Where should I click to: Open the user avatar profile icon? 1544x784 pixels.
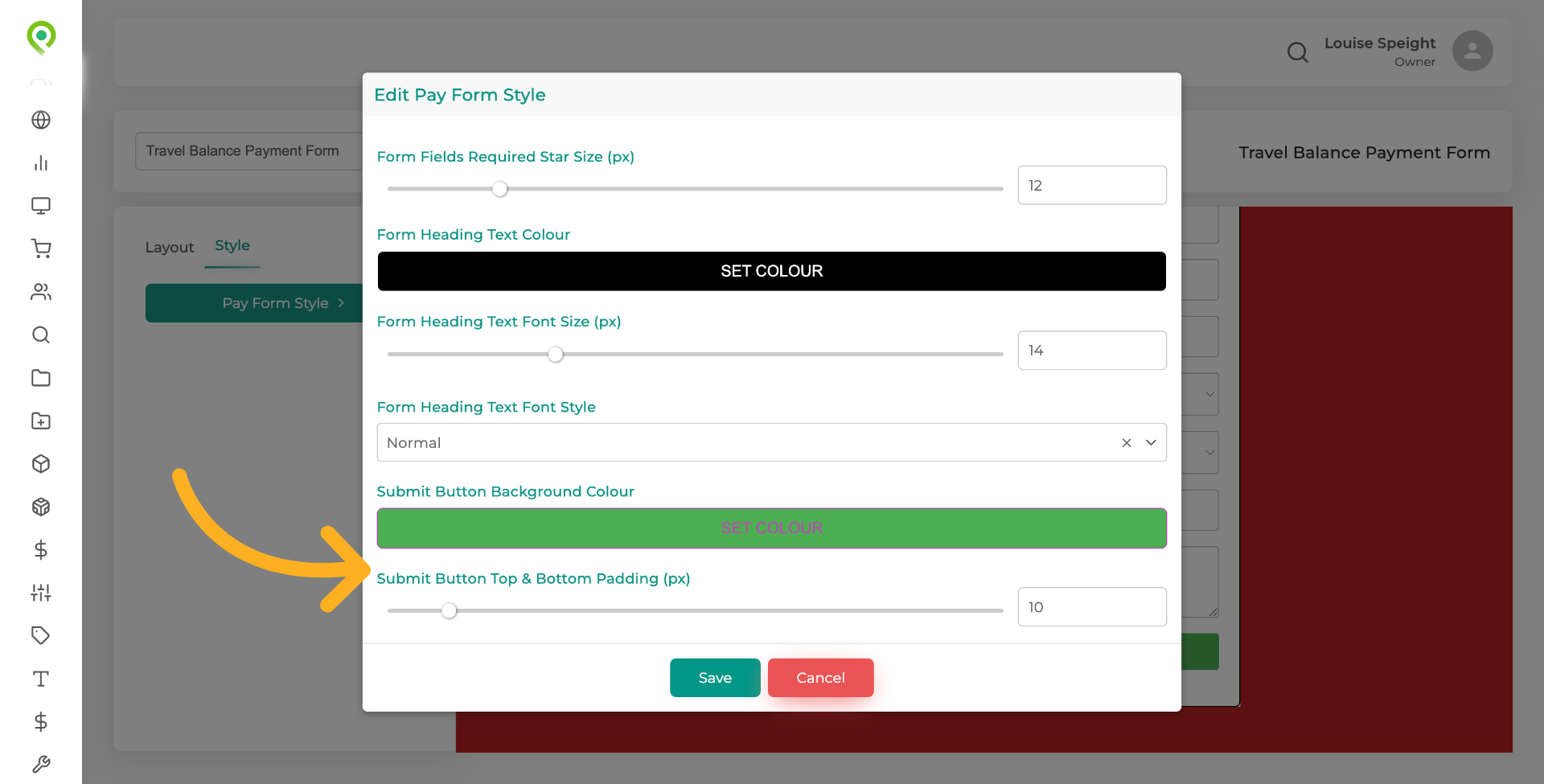(x=1472, y=51)
